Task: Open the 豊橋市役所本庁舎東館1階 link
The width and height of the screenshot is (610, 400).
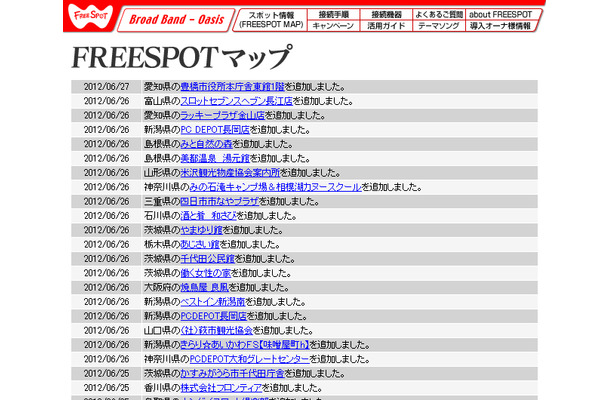Action: click(x=232, y=87)
